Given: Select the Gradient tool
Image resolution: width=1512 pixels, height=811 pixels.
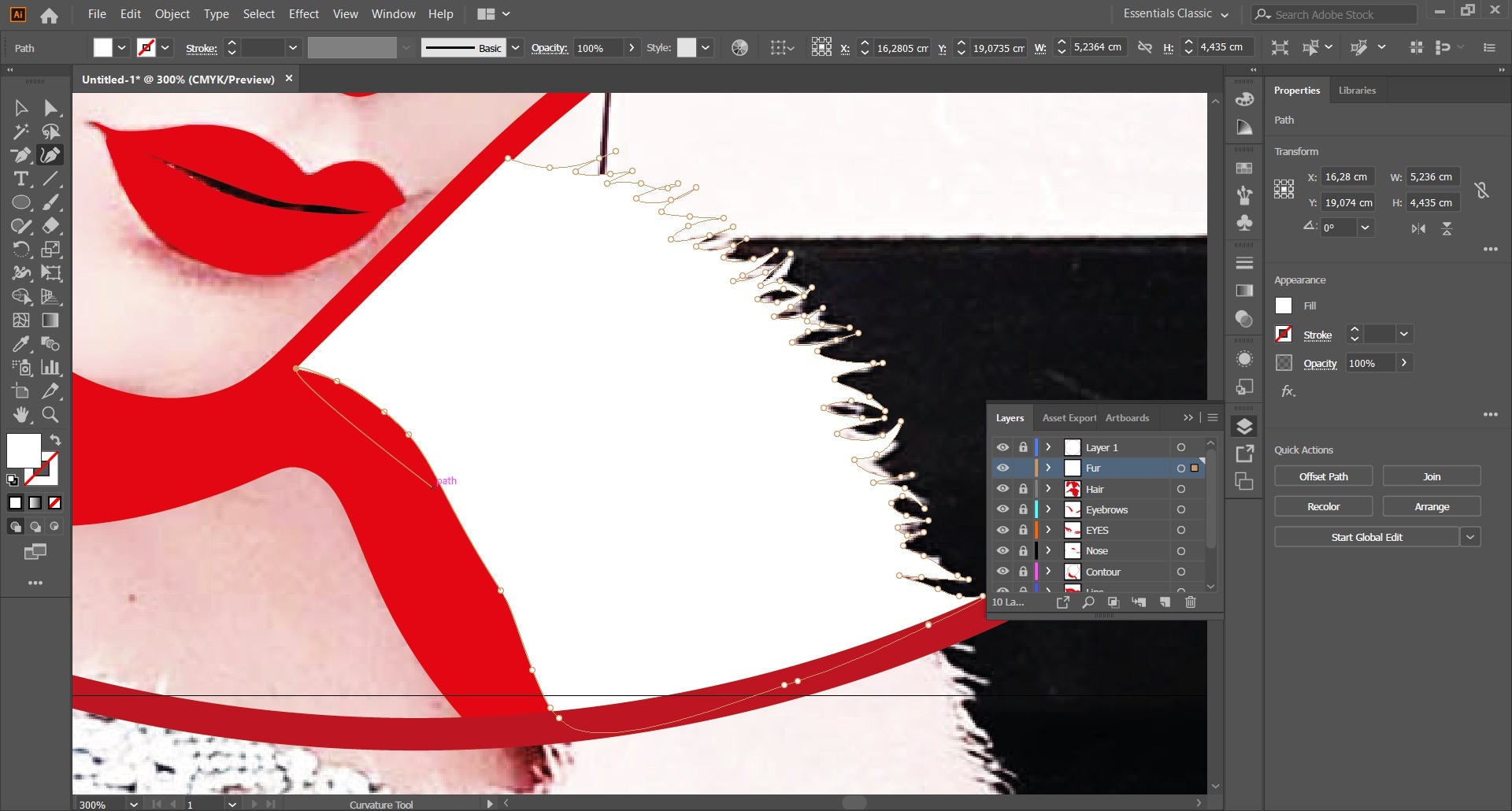Looking at the screenshot, I should (x=51, y=320).
